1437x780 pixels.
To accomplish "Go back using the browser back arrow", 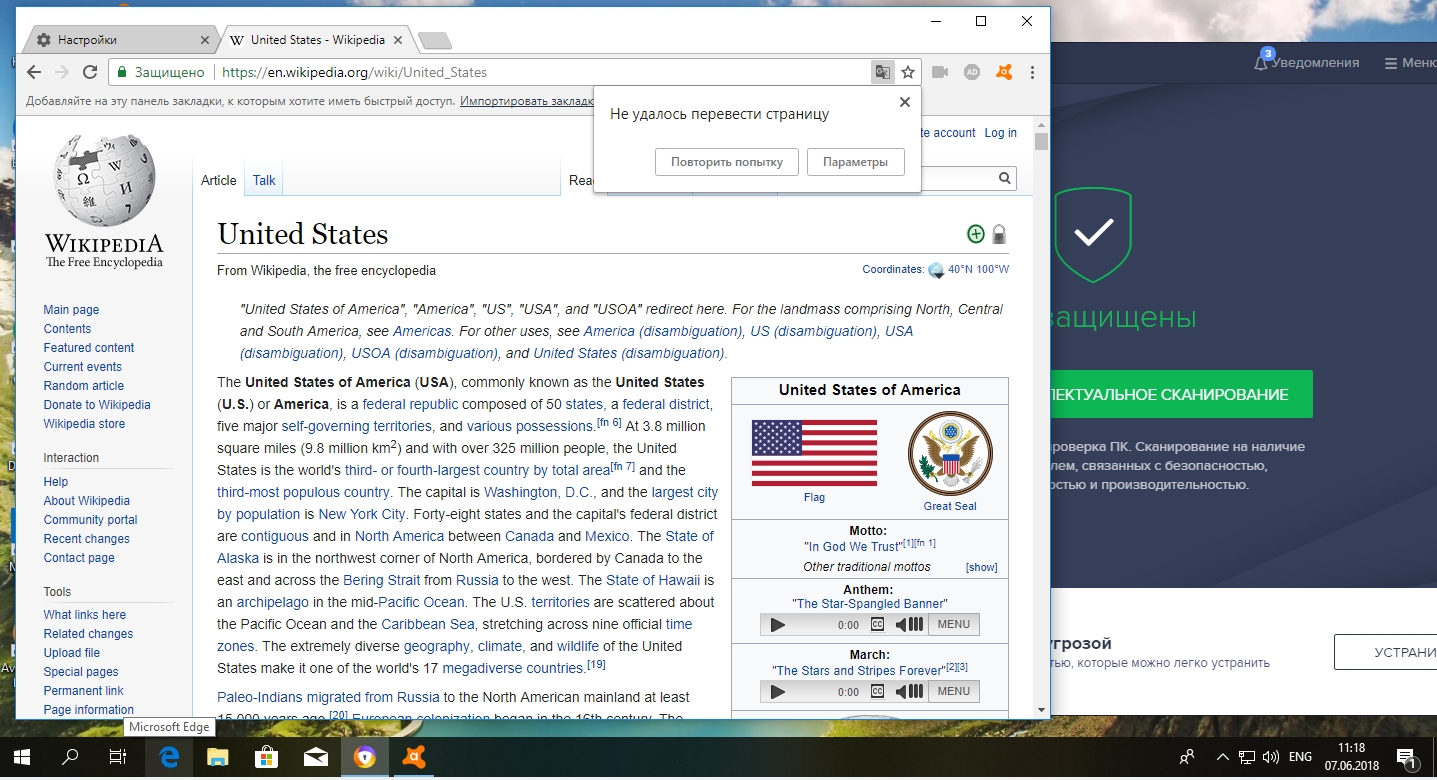I will (34, 72).
